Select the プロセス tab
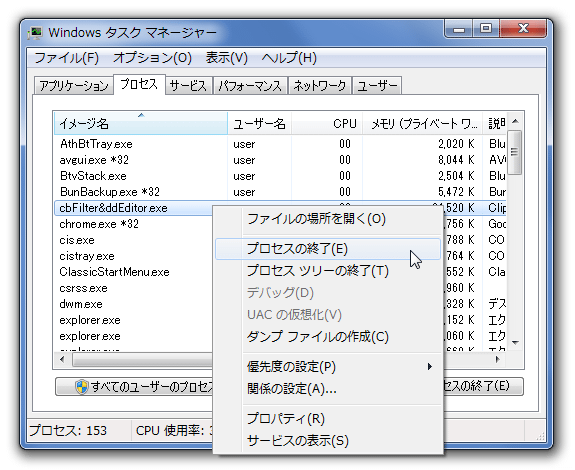 [139, 85]
